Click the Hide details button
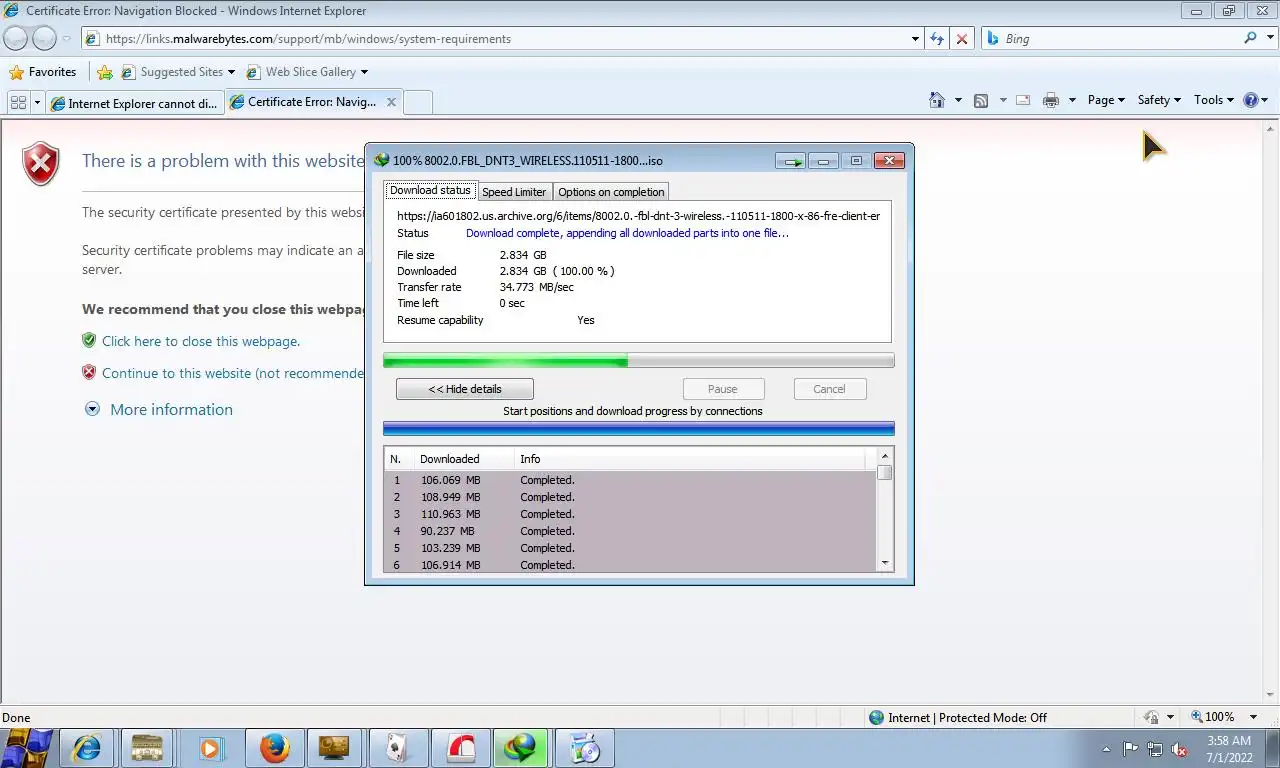 465,389
